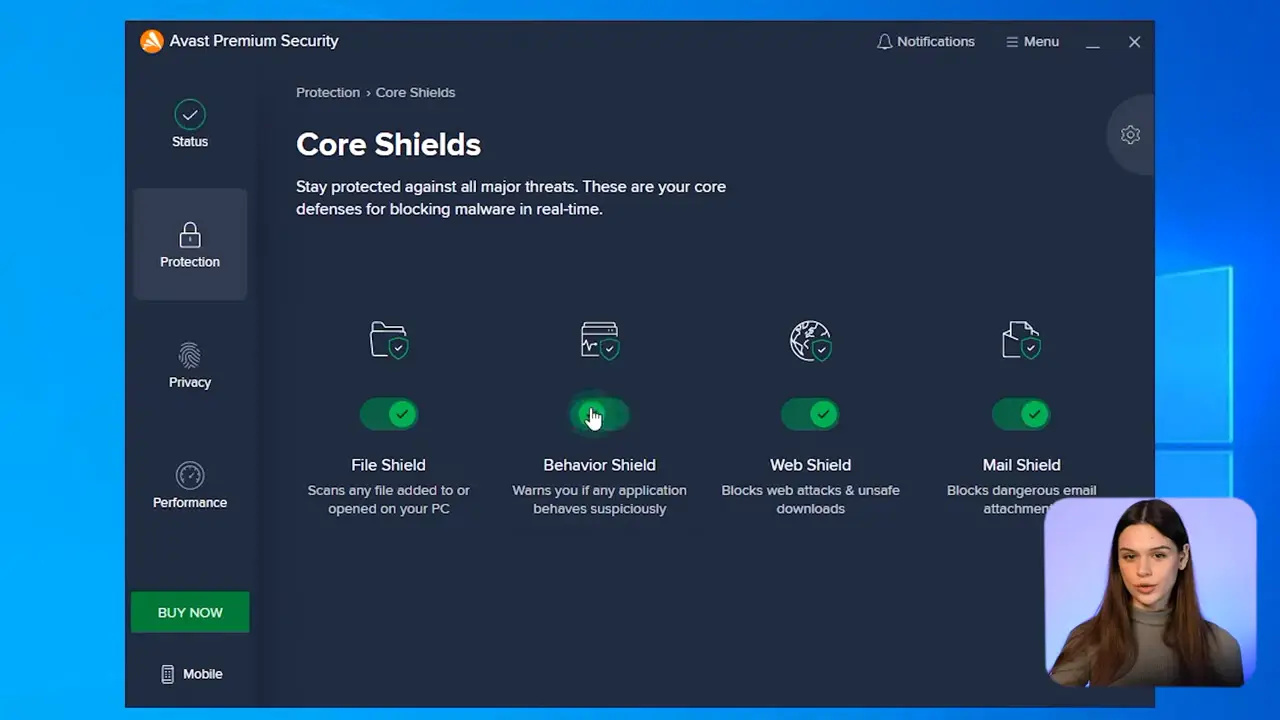Click the File Shield label
Viewport: 1280px width, 720px height.
click(389, 465)
